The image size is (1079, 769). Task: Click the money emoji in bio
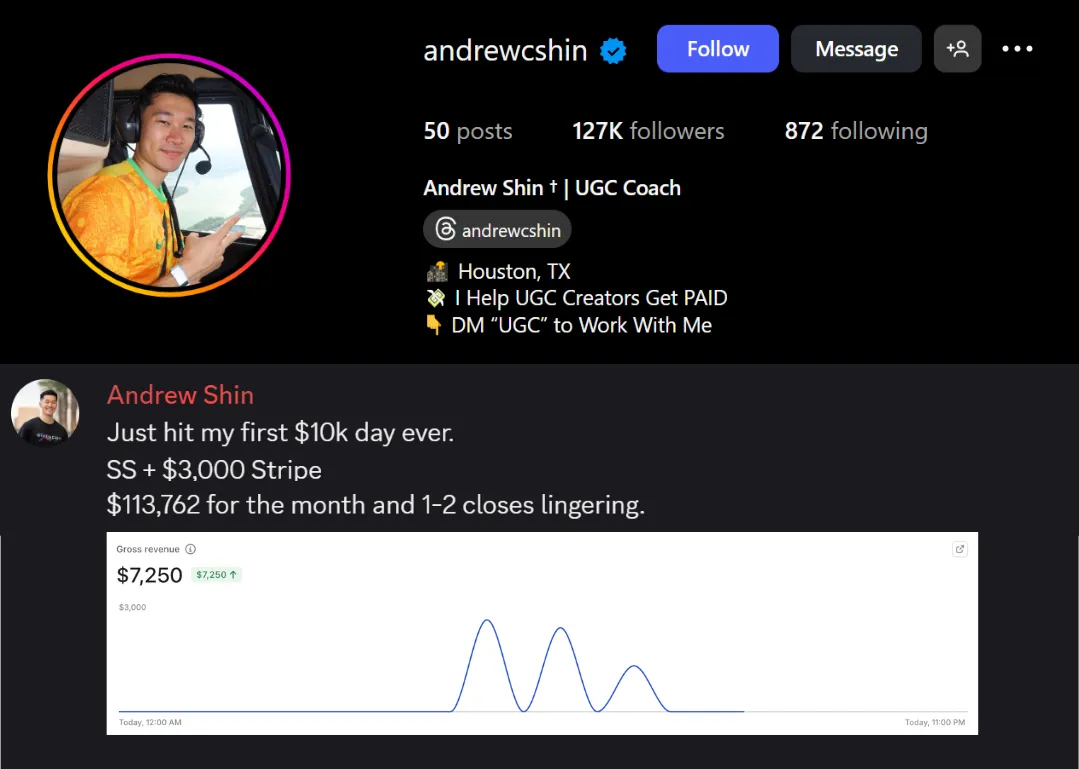pos(436,298)
